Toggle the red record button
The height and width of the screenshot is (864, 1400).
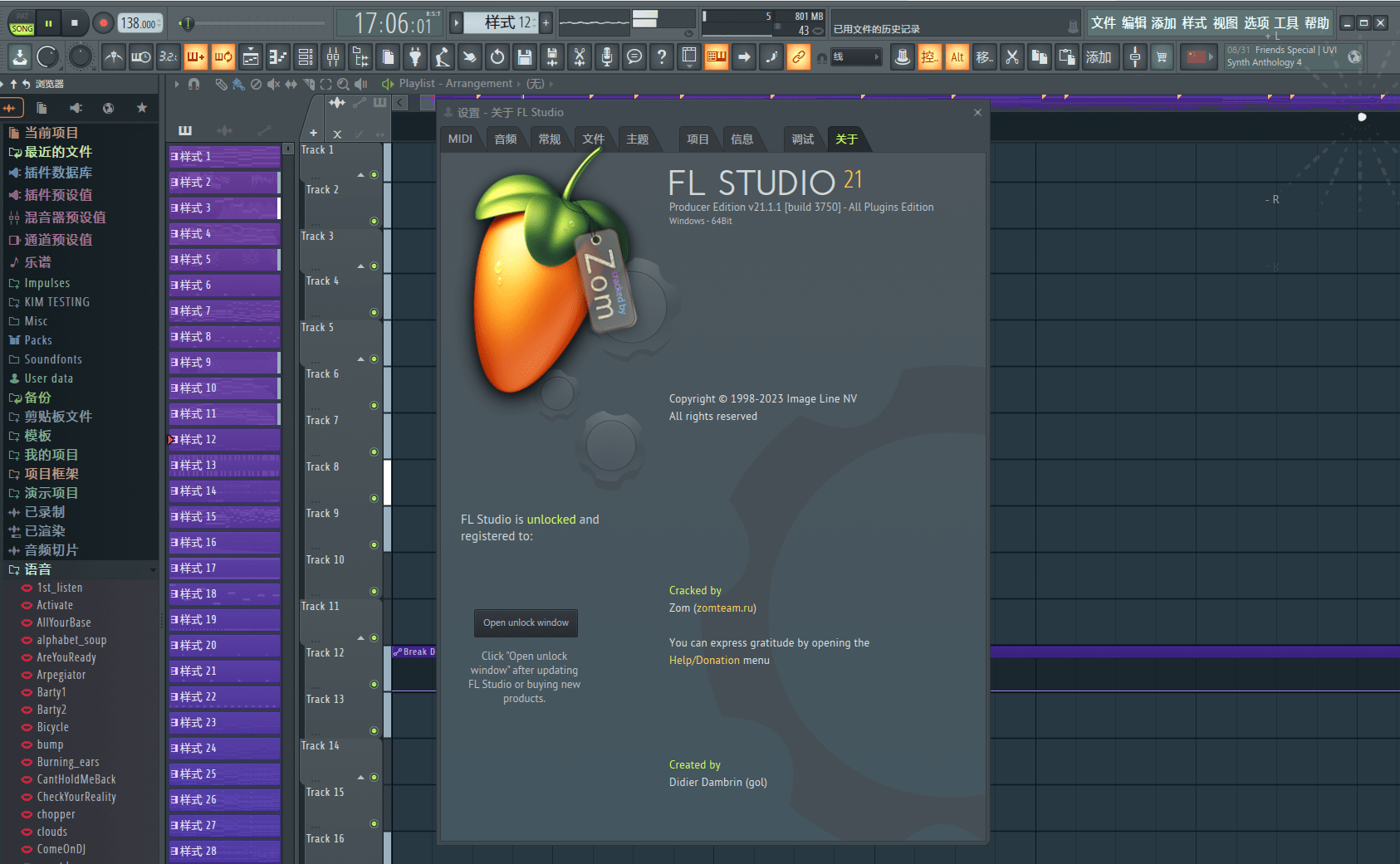click(x=104, y=23)
